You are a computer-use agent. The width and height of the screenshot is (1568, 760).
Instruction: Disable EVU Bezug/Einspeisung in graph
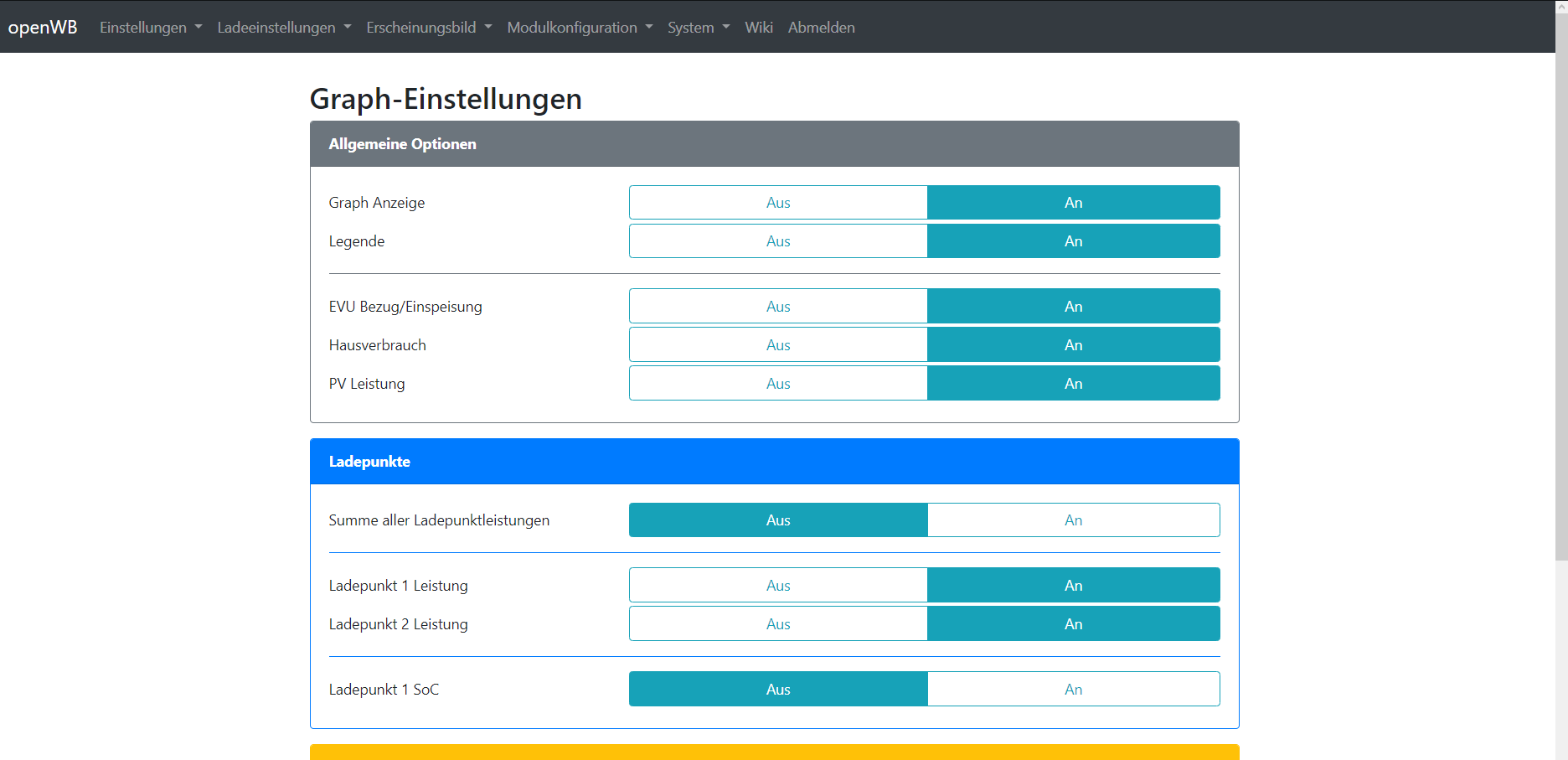(x=778, y=307)
